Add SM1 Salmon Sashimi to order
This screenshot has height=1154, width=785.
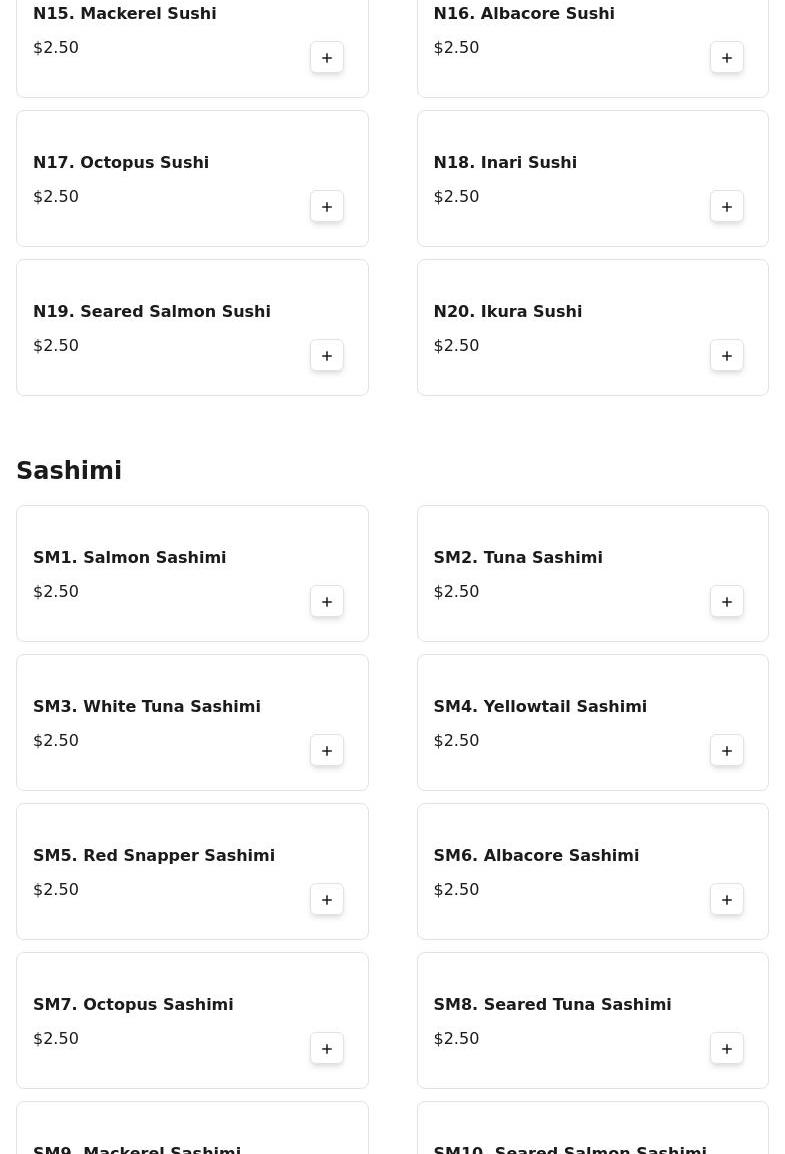click(327, 602)
